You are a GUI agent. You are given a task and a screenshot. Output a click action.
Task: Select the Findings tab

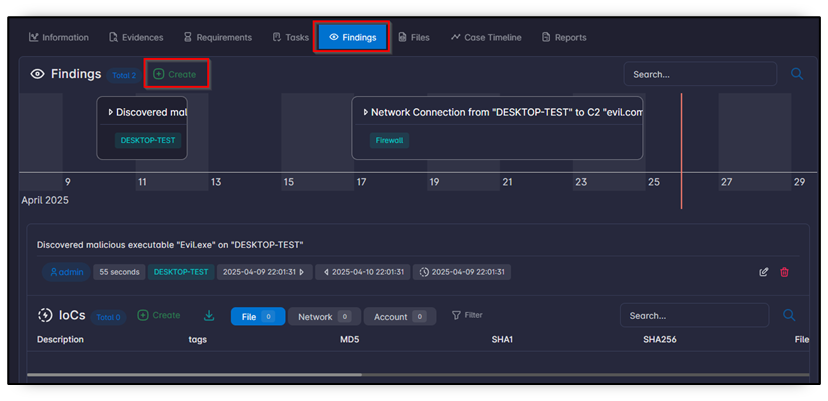(352, 38)
